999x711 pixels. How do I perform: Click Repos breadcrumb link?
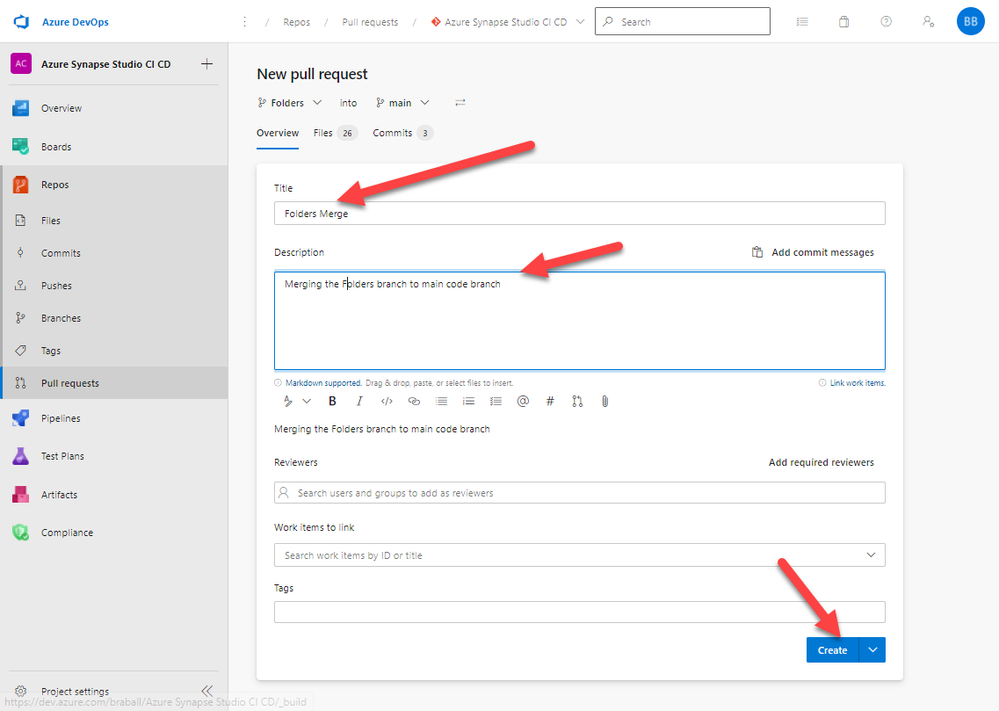296,22
